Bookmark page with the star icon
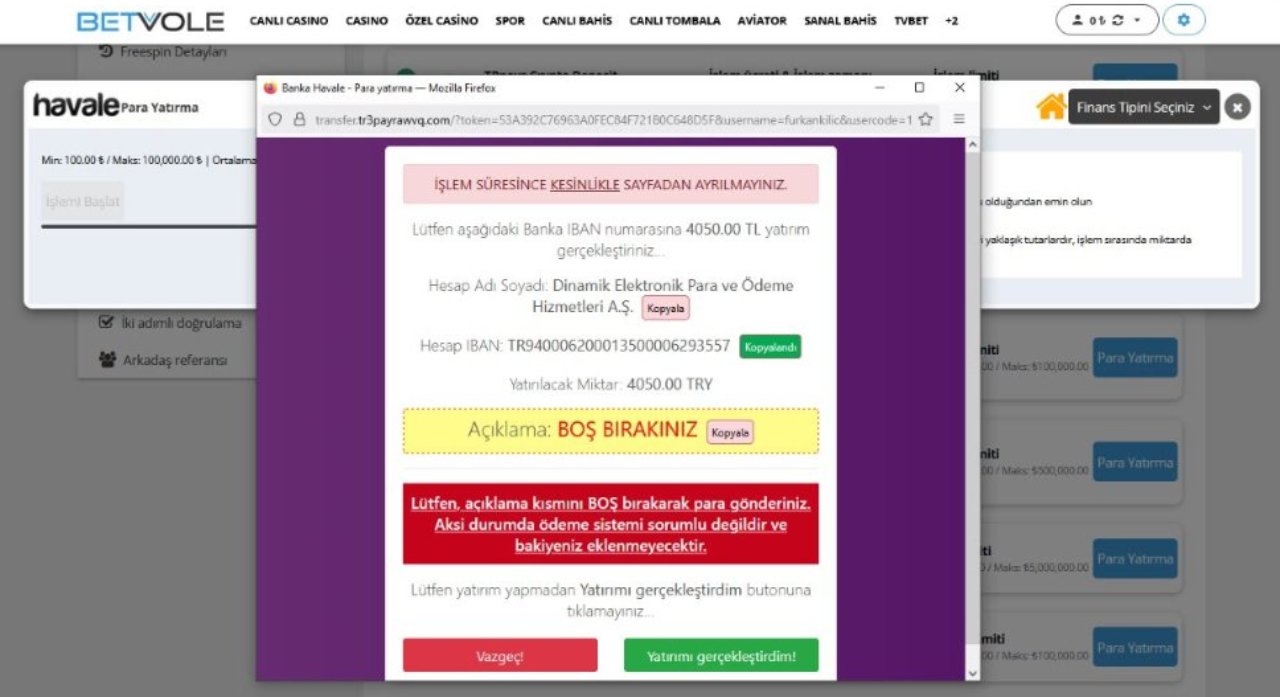This screenshot has height=697, width=1280. [x=926, y=119]
